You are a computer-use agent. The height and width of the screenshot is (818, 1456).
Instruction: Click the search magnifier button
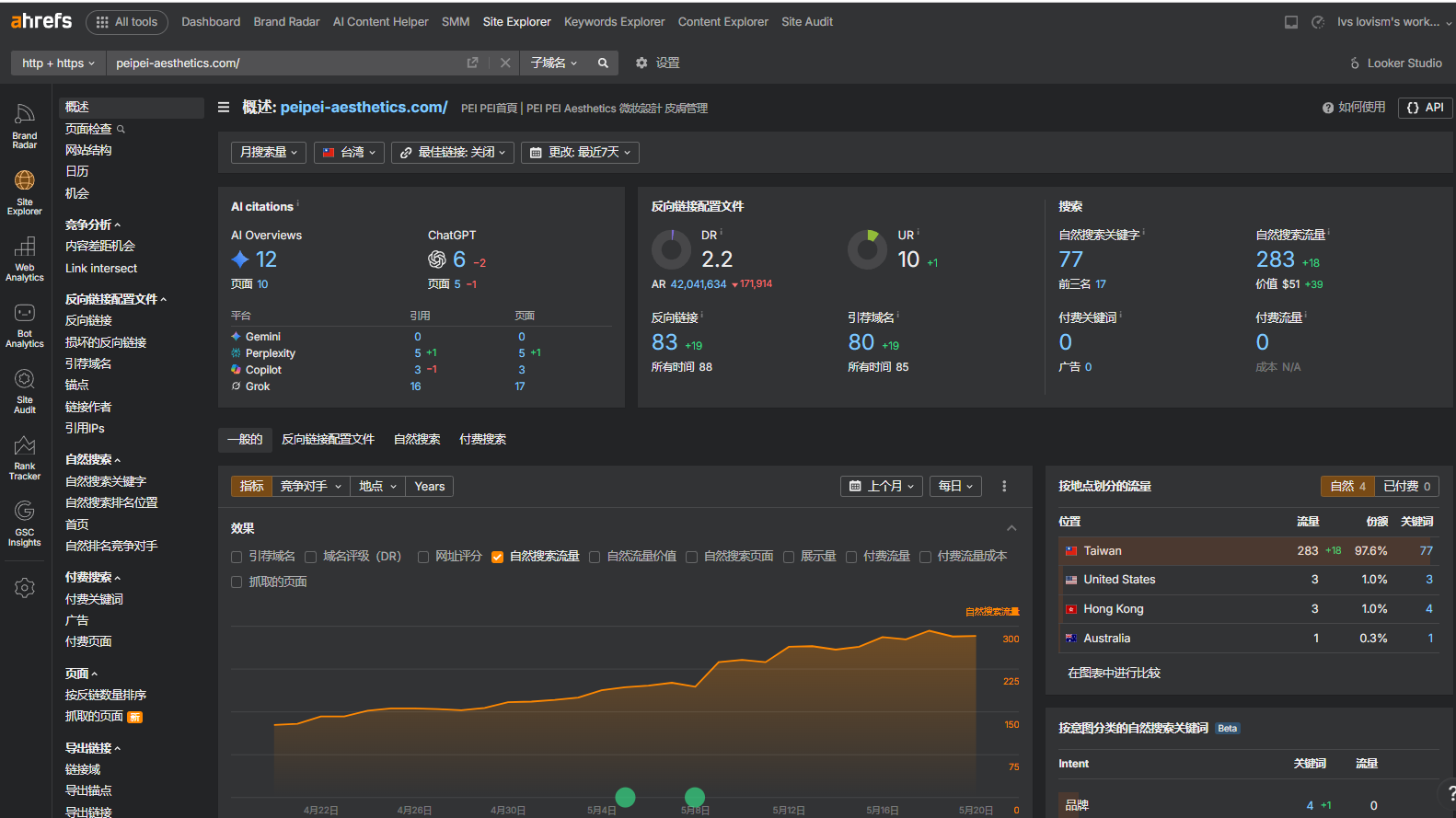point(603,63)
